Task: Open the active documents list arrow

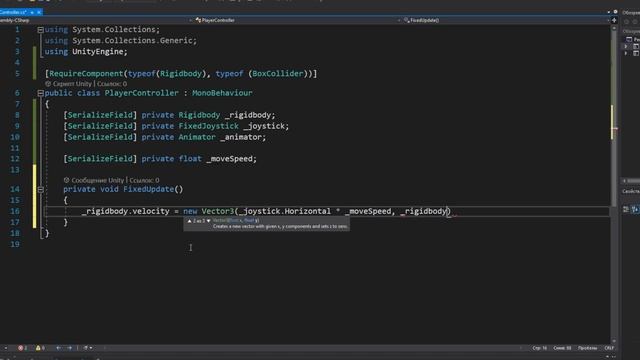Action: [609, 12]
